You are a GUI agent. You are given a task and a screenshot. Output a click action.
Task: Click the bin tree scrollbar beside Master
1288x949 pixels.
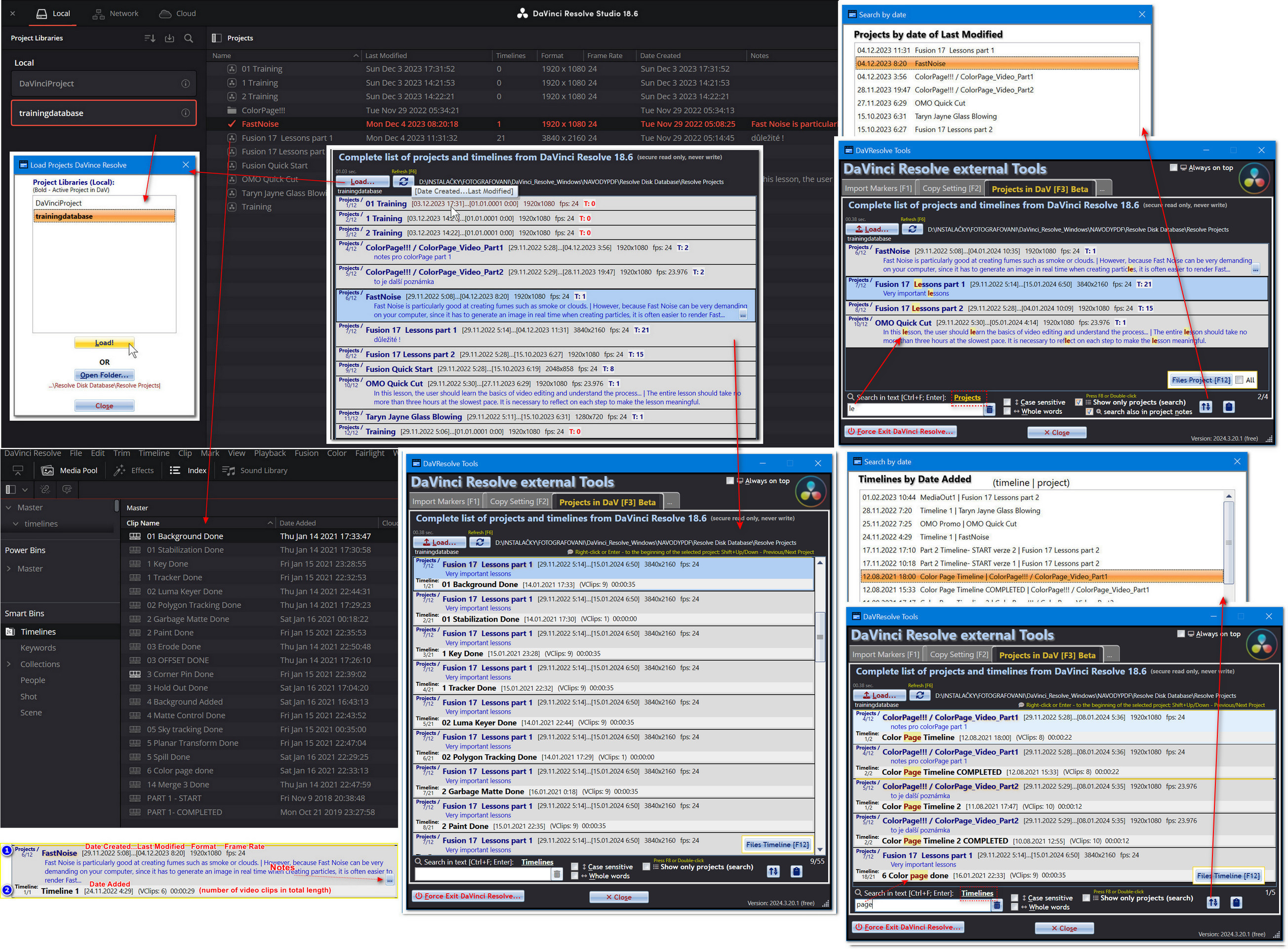117,506
